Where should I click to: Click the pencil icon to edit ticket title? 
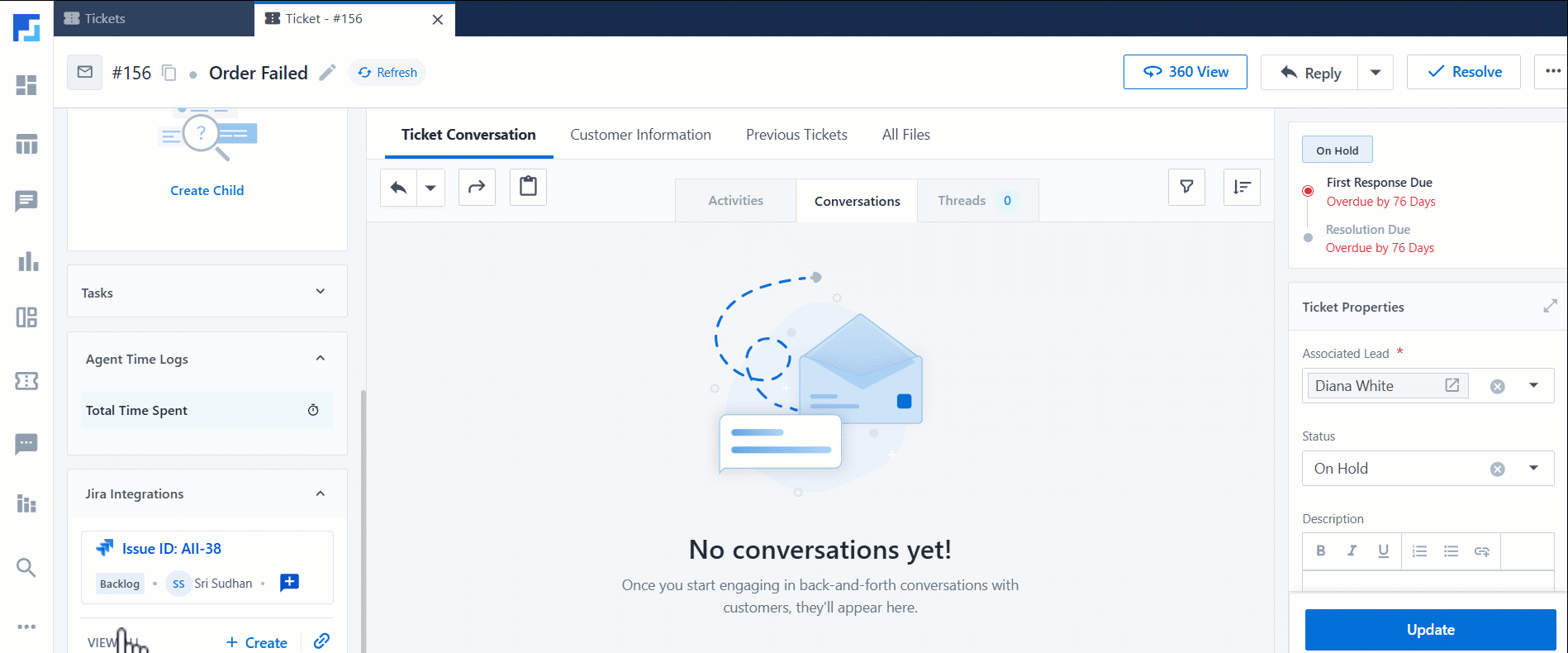coord(328,73)
